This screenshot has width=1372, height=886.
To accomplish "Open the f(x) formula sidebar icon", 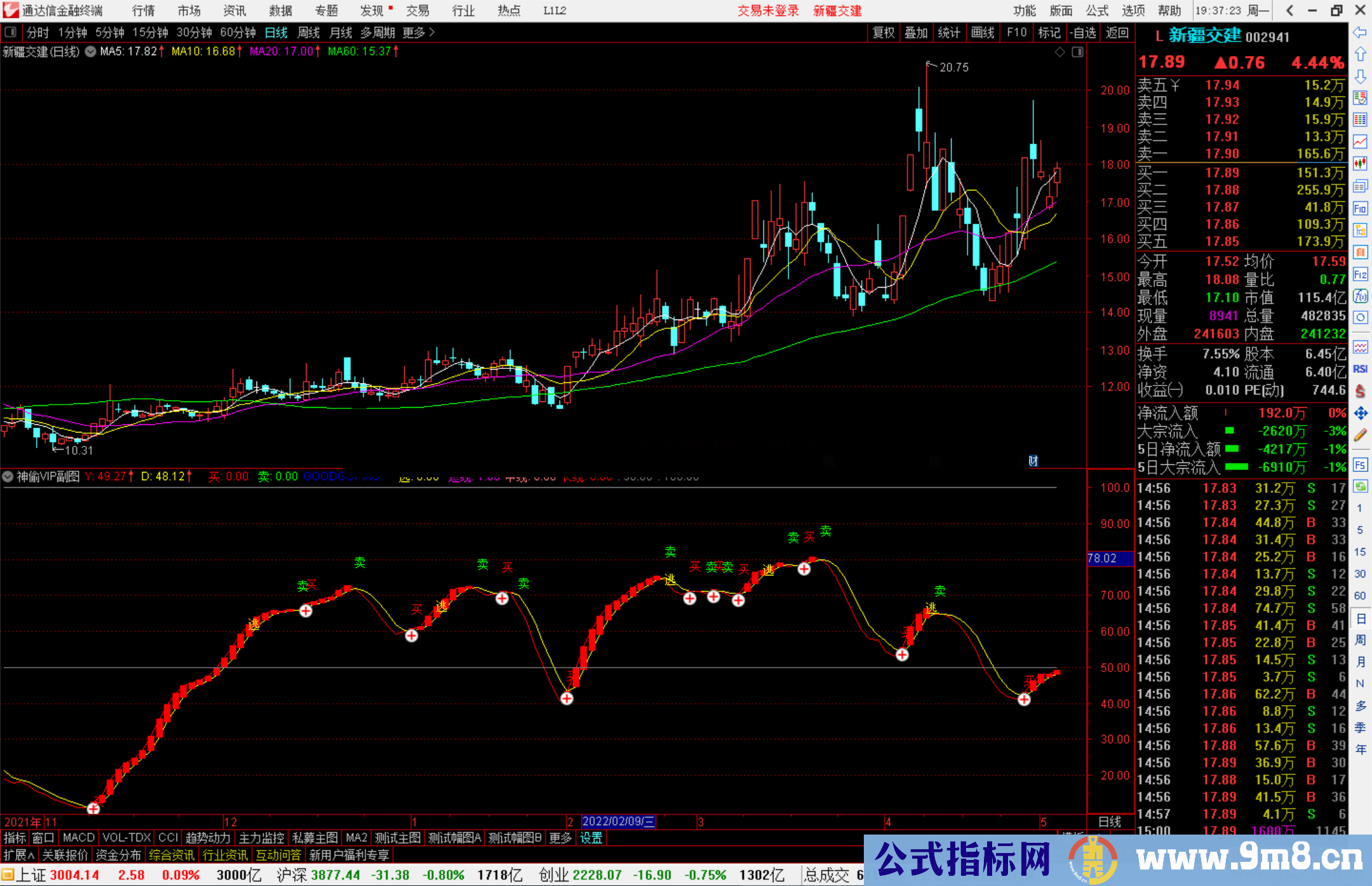I will 1360,296.
